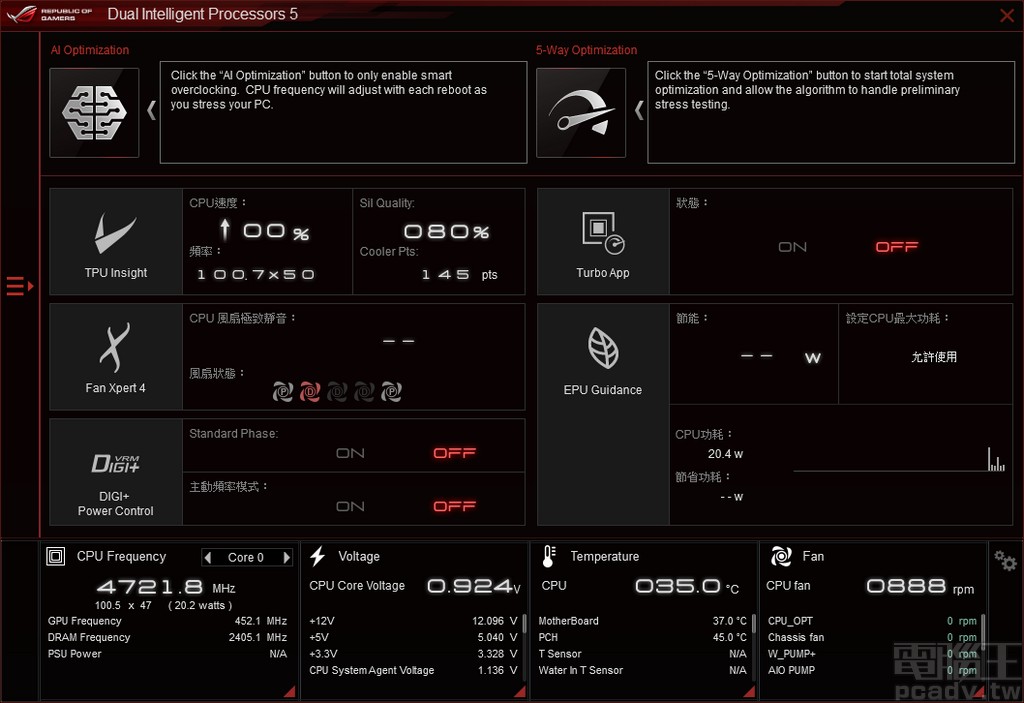
Task: Click the AIO PUMP fan row
Action: point(872,670)
